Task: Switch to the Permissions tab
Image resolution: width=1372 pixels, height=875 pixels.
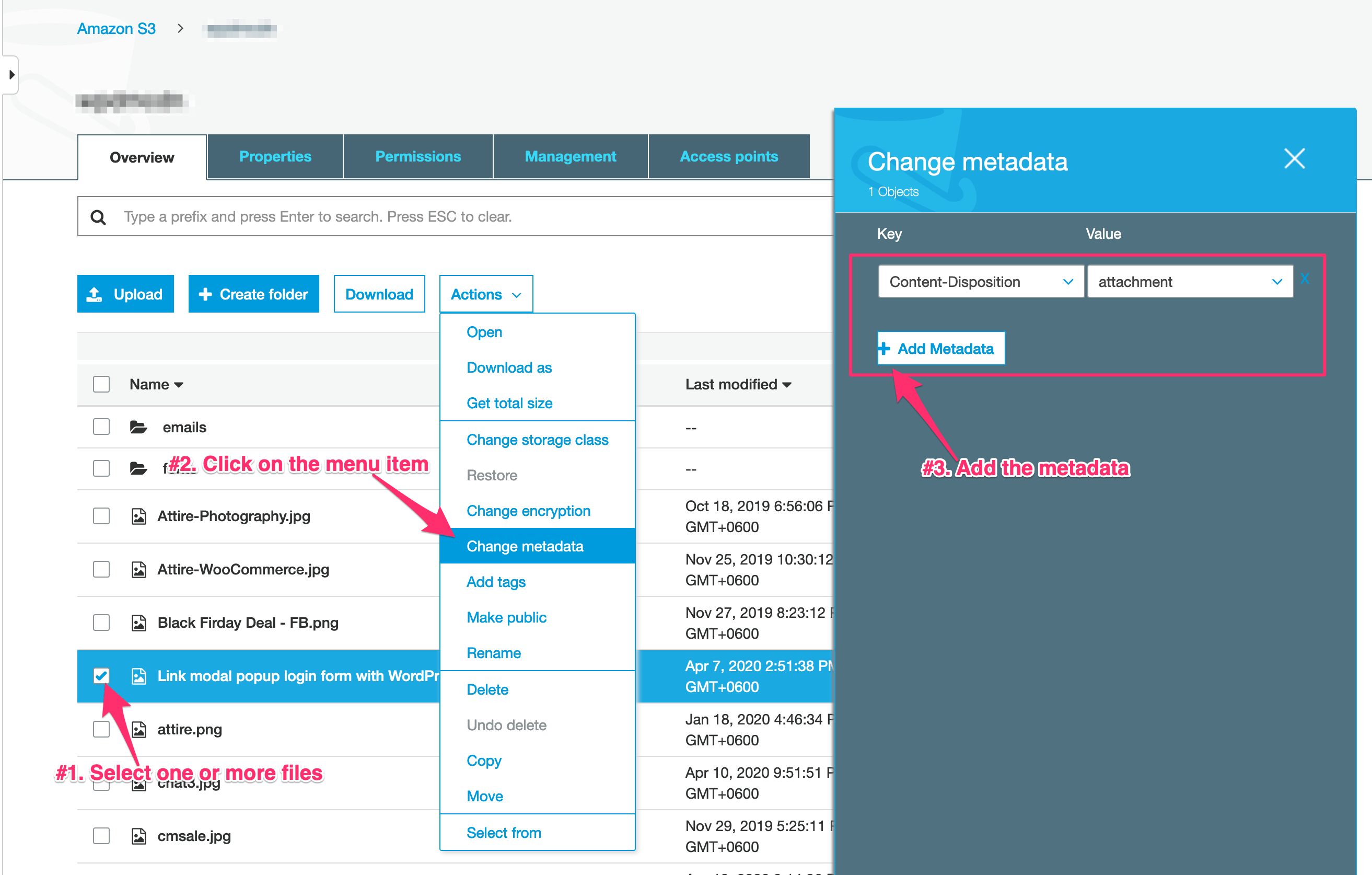Action: click(x=417, y=157)
